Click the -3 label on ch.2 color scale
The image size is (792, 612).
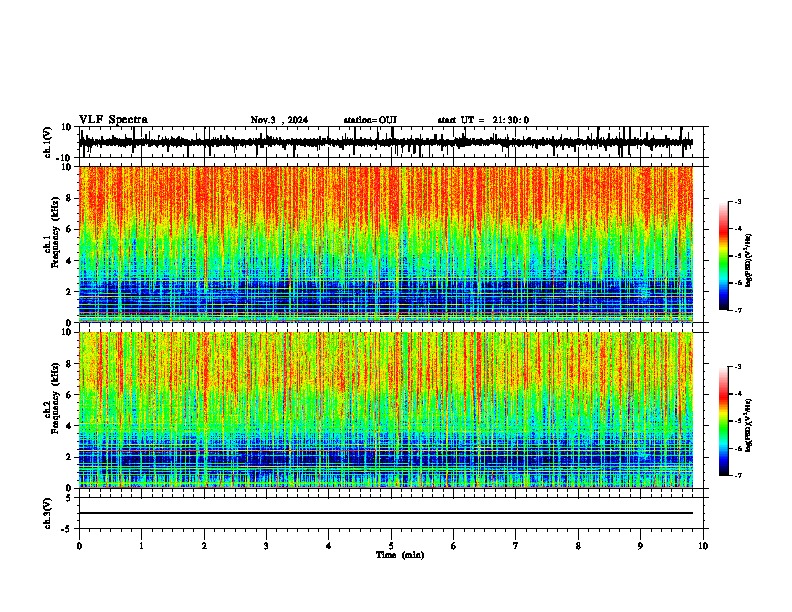pos(738,367)
